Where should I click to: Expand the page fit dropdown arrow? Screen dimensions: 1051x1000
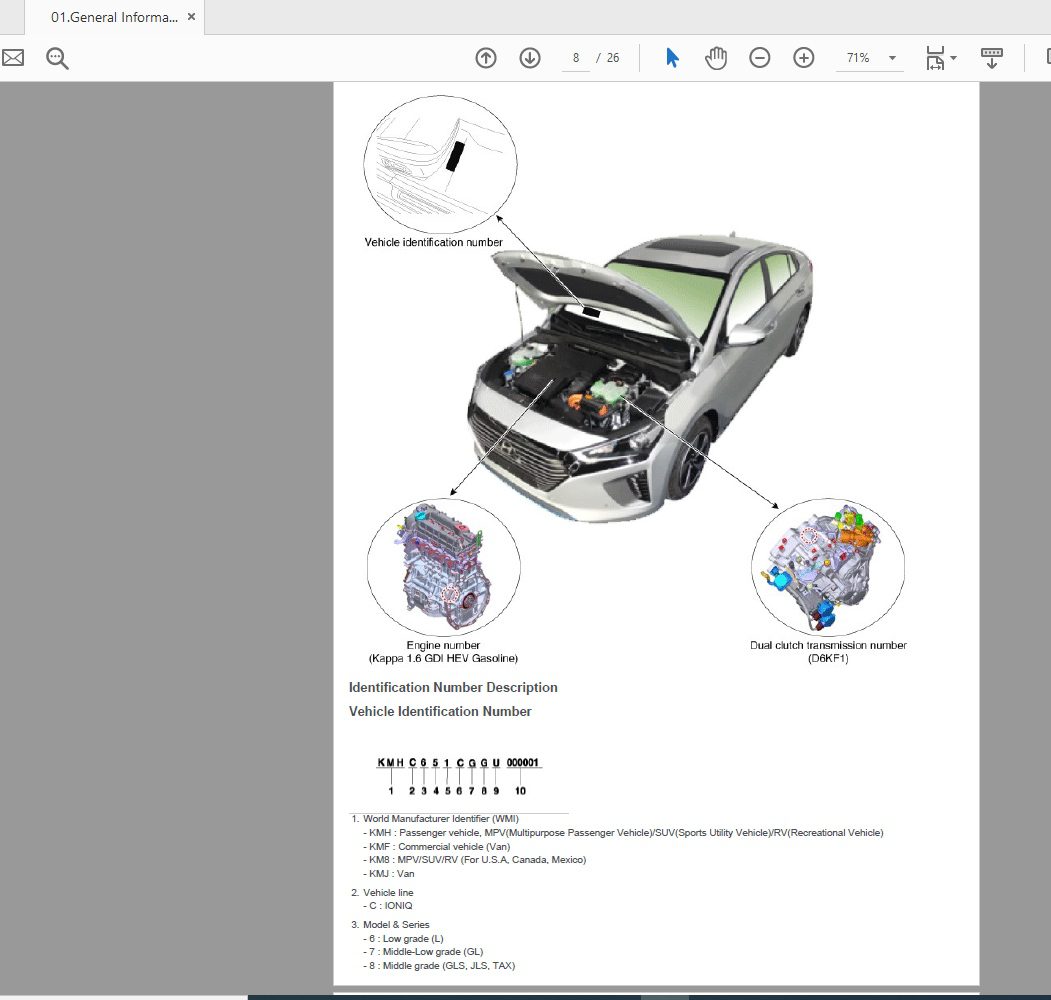953,58
